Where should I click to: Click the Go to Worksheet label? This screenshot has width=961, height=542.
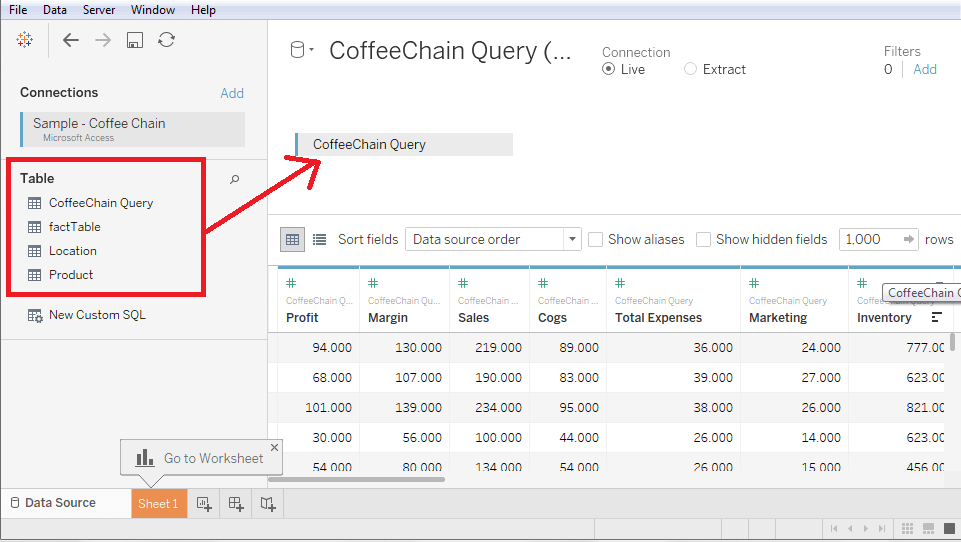point(213,458)
